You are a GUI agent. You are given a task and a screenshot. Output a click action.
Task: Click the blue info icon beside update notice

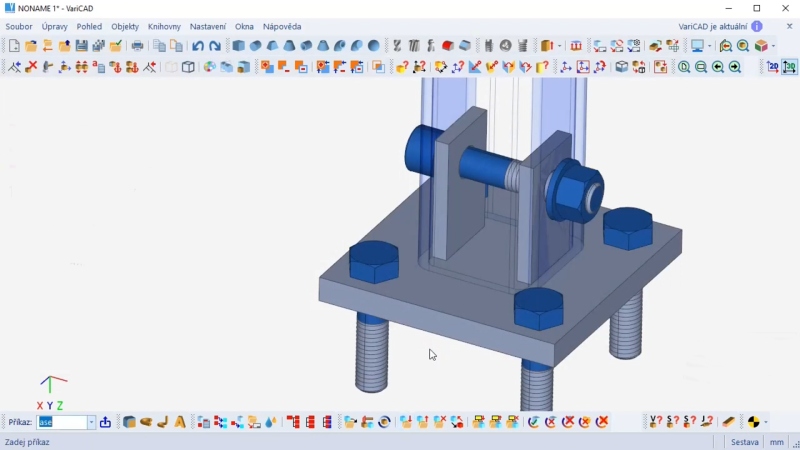tap(757, 27)
